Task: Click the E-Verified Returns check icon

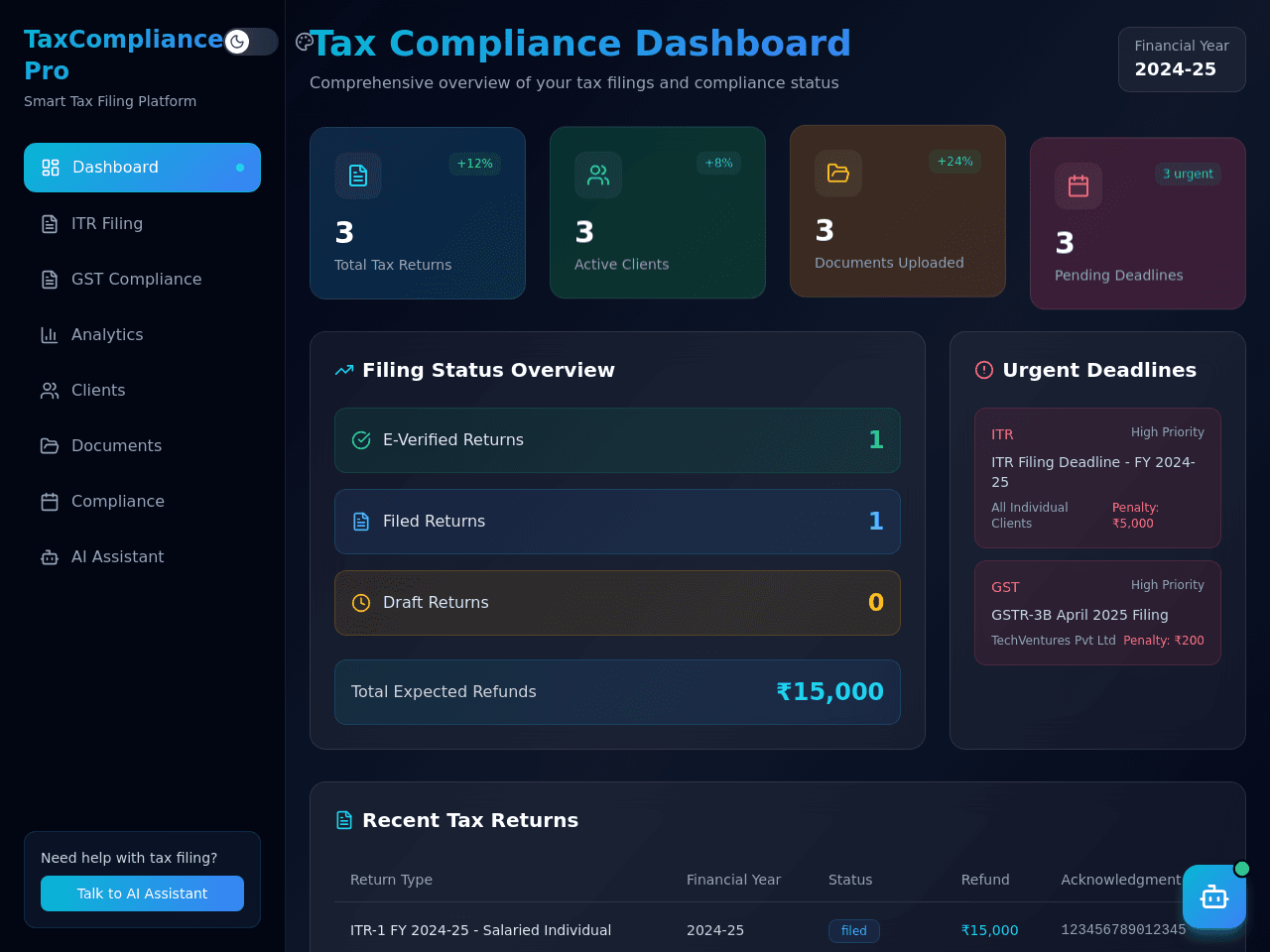Action: pyautogui.click(x=361, y=440)
